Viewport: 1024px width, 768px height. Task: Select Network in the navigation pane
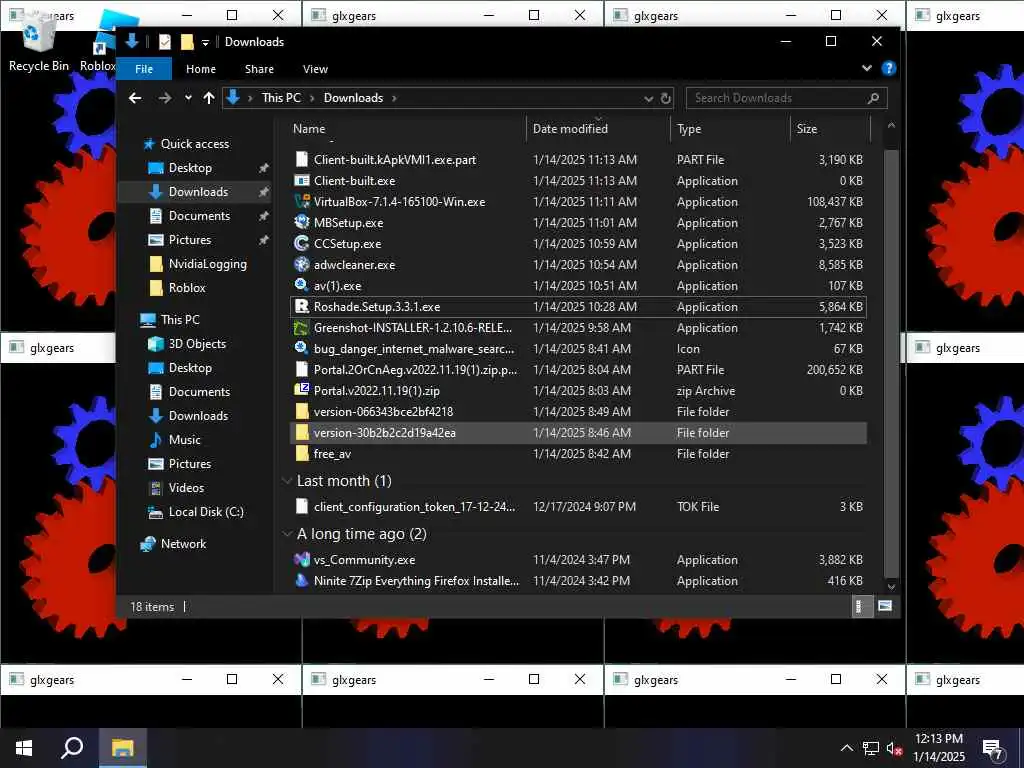183,544
